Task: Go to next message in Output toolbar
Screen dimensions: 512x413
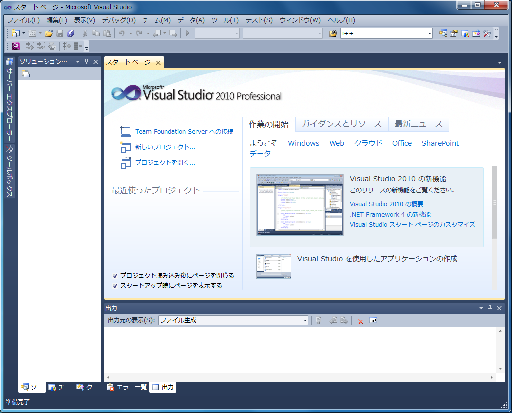Action: pos(344,321)
